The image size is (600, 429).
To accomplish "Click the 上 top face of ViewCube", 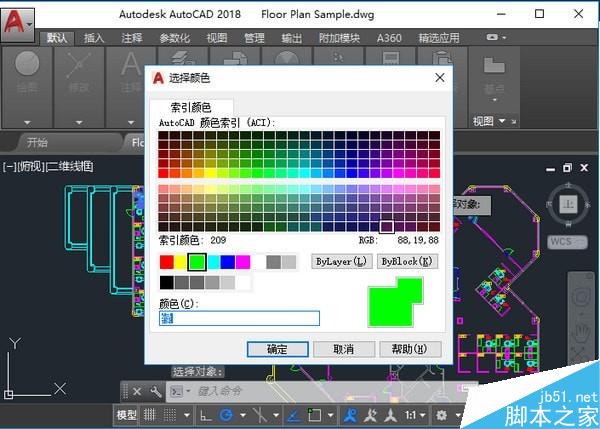I will click(568, 204).
